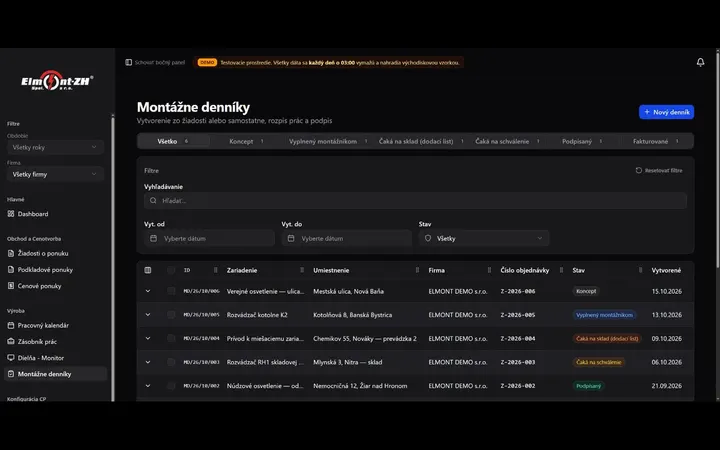Check the row MD/26/10/004 checkbox
Image resolution: width=720 pixels, height=450 pixels.
(171, 338)
